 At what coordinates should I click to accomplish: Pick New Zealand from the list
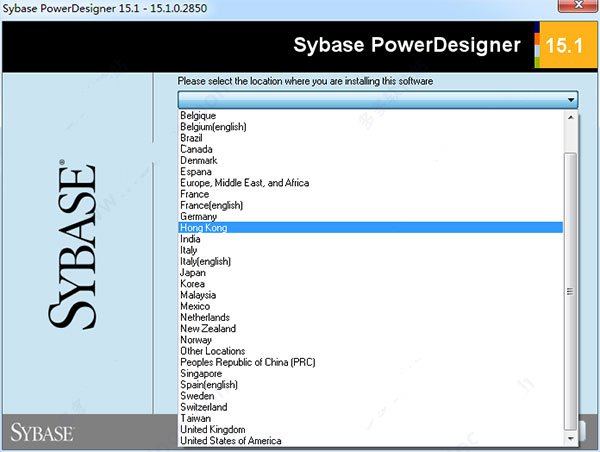pos(370,329)
